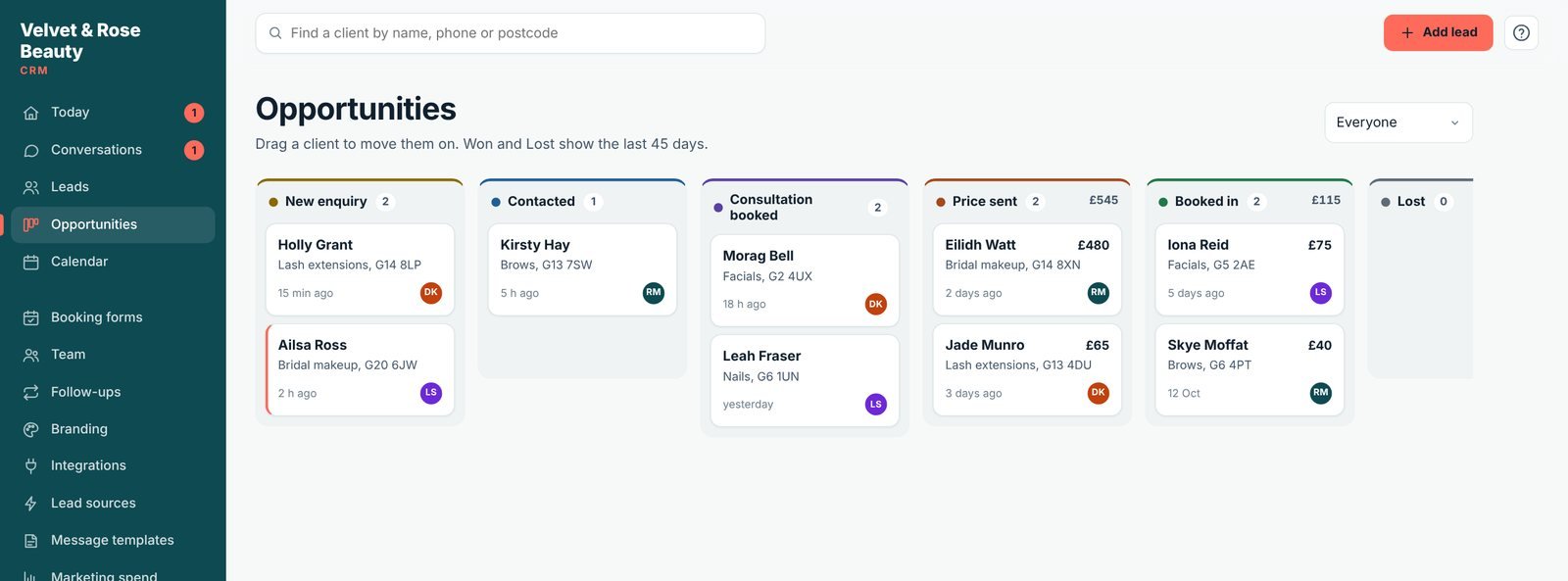Click LS avatar on Ailsa Ross card

click(x=431, y=393)
